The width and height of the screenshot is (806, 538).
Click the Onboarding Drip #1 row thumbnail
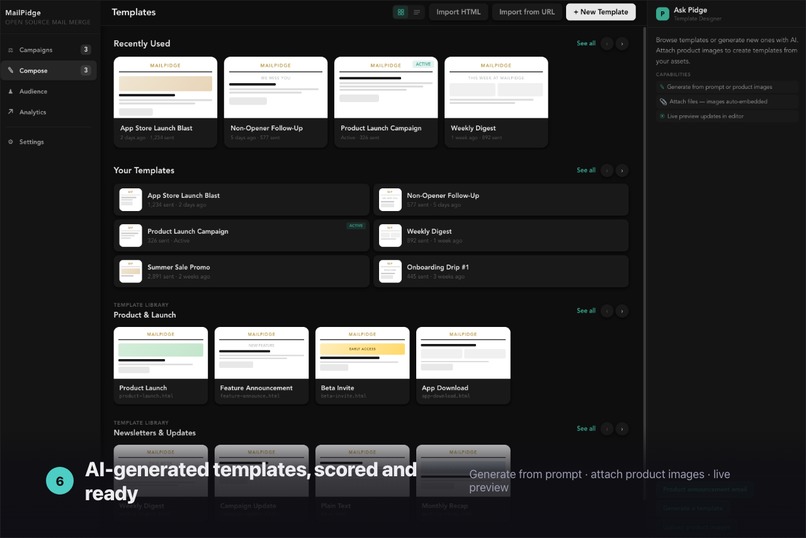(x=390, y=271)
